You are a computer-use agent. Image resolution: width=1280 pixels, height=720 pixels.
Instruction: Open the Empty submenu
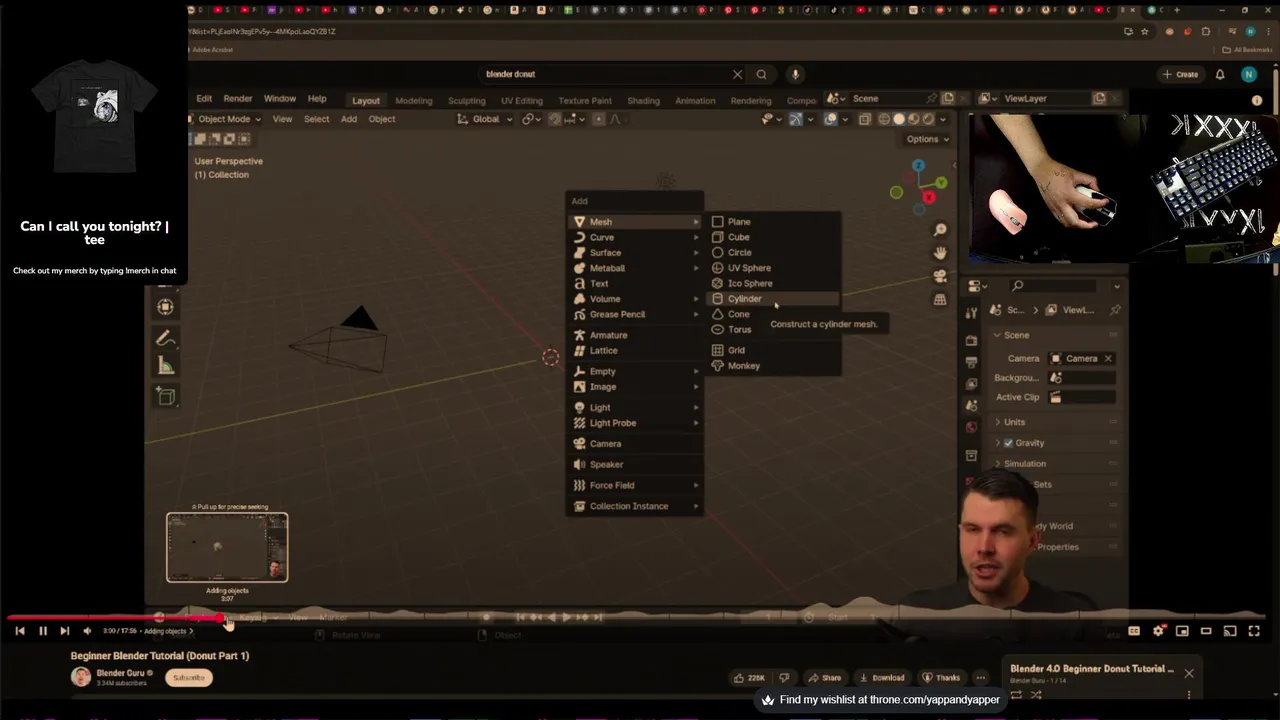point(635,371)
